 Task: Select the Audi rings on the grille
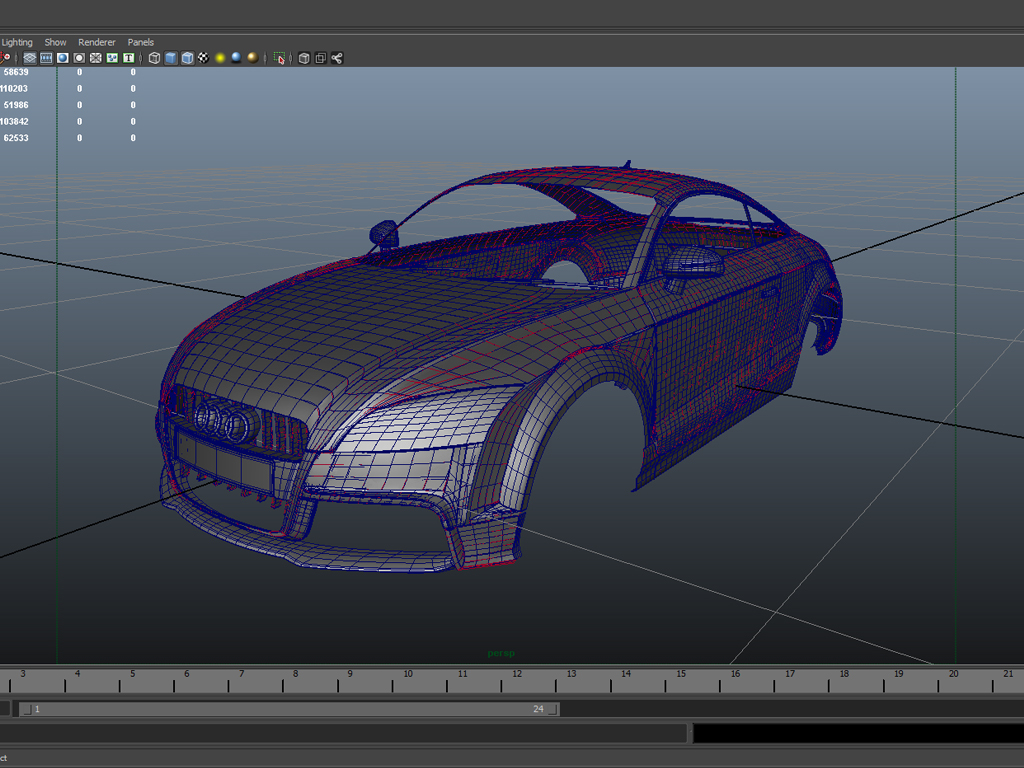[x=222, y=421]
